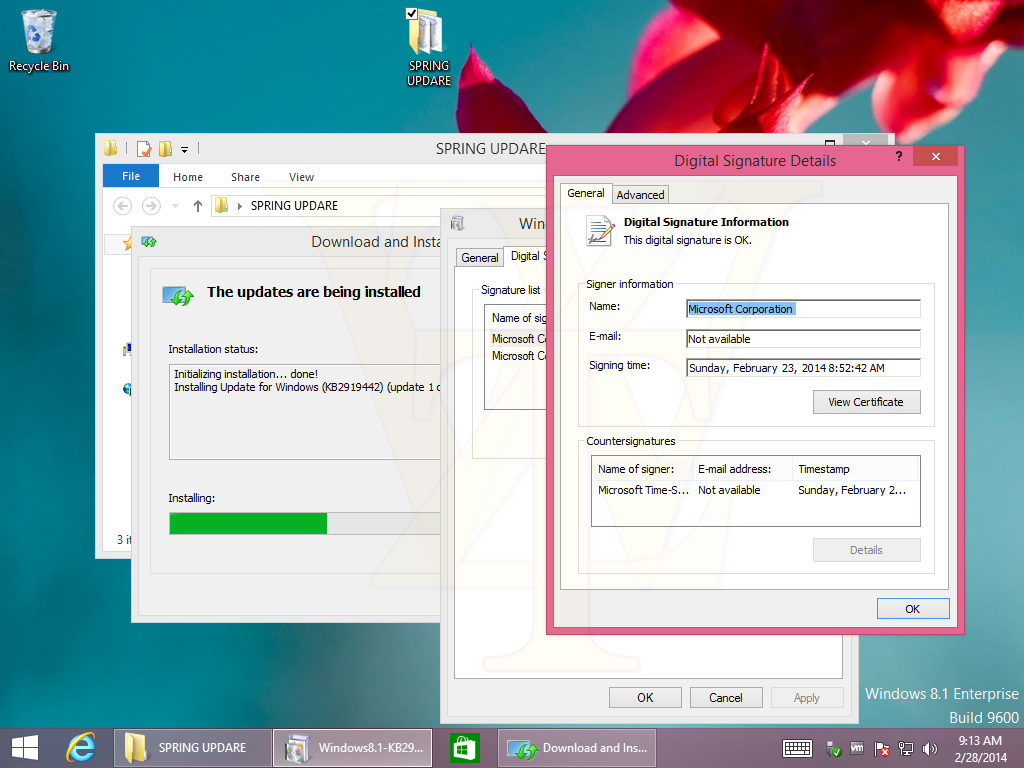
Task: Switch to SPRING UPDARE taskbar window
Action: pos(193,748)
